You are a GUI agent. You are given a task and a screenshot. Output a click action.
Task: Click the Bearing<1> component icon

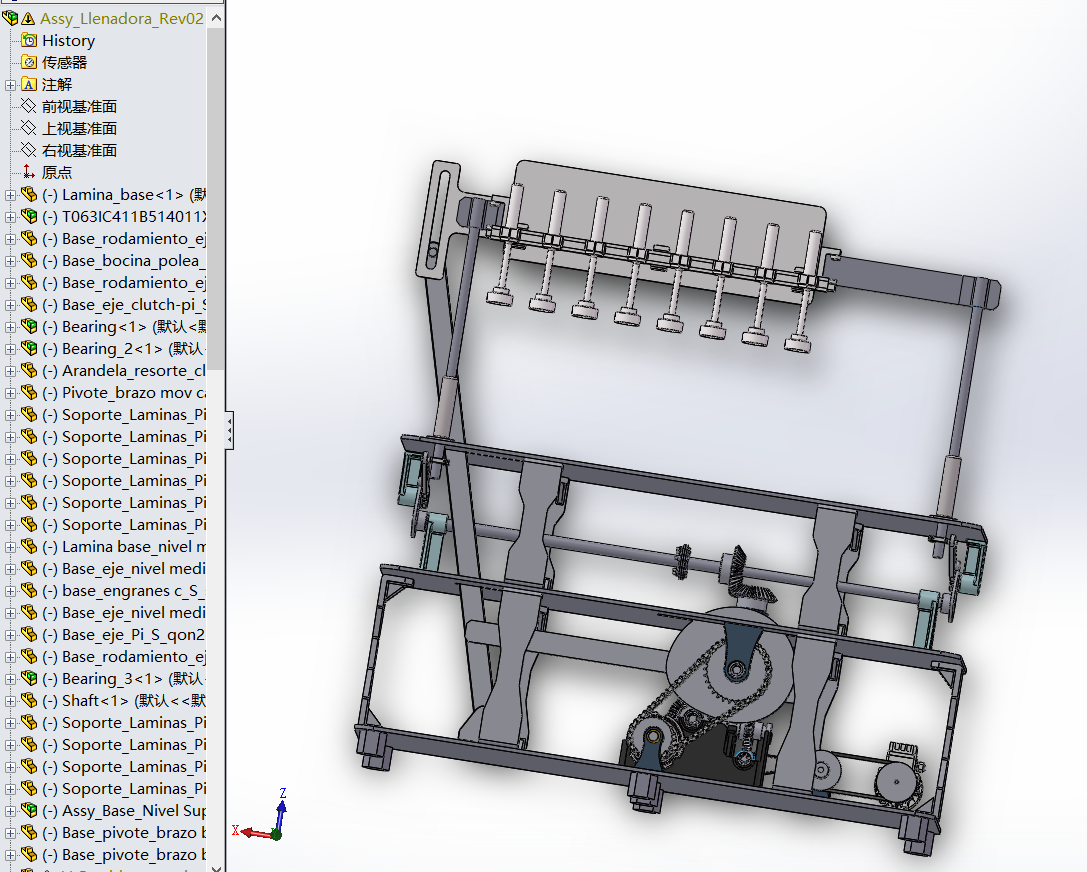point(29,327)
